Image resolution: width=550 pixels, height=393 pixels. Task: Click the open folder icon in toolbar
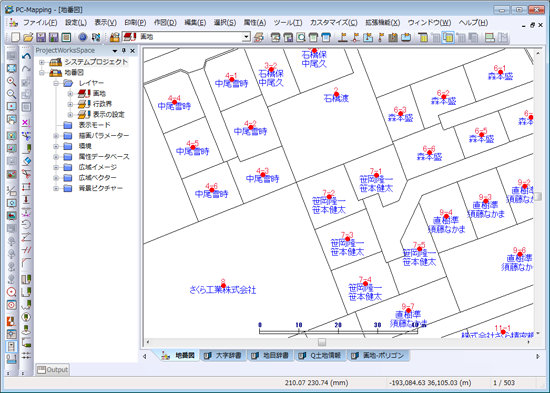pyautogui.click(x=28, y=37)
